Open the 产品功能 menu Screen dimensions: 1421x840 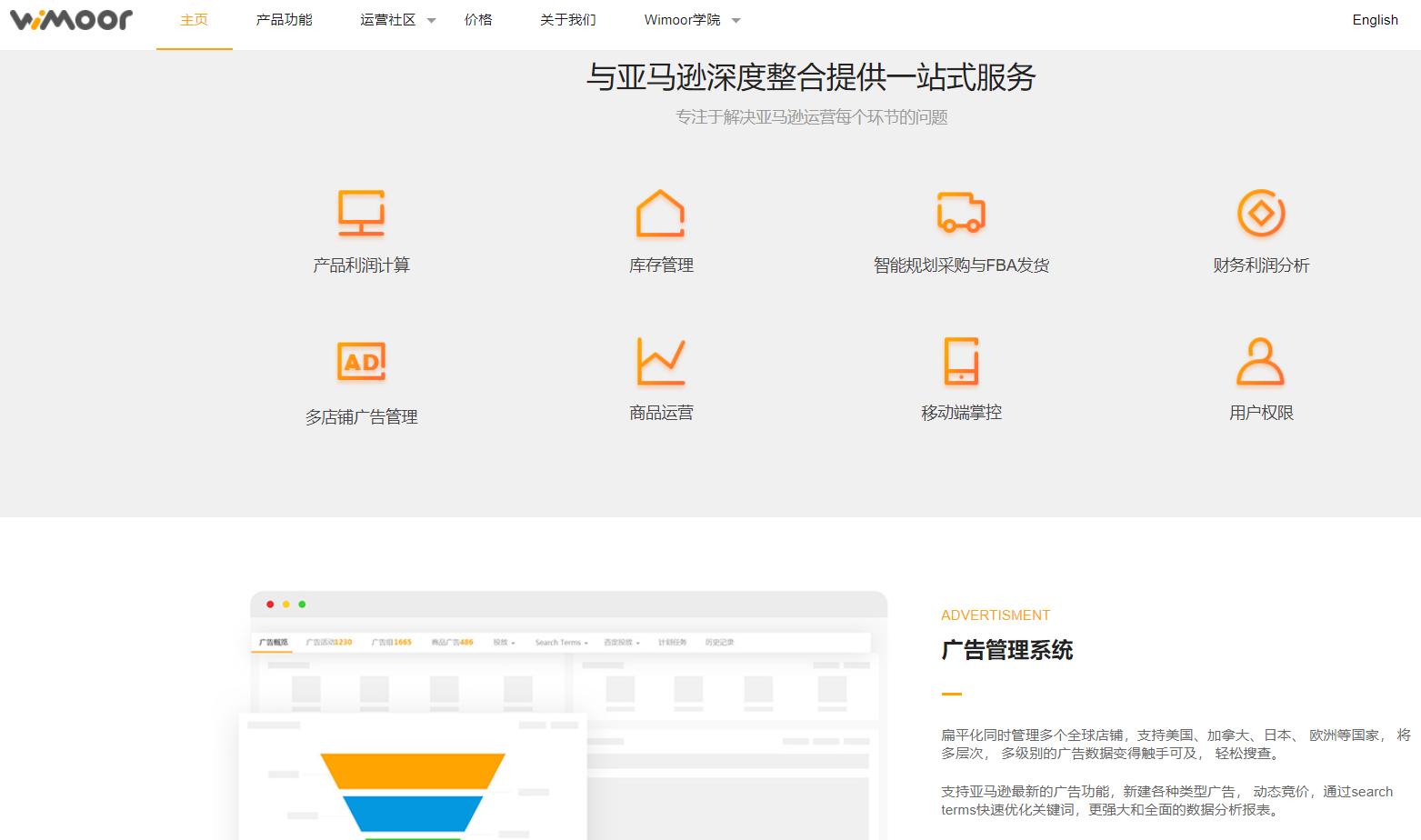284,19
